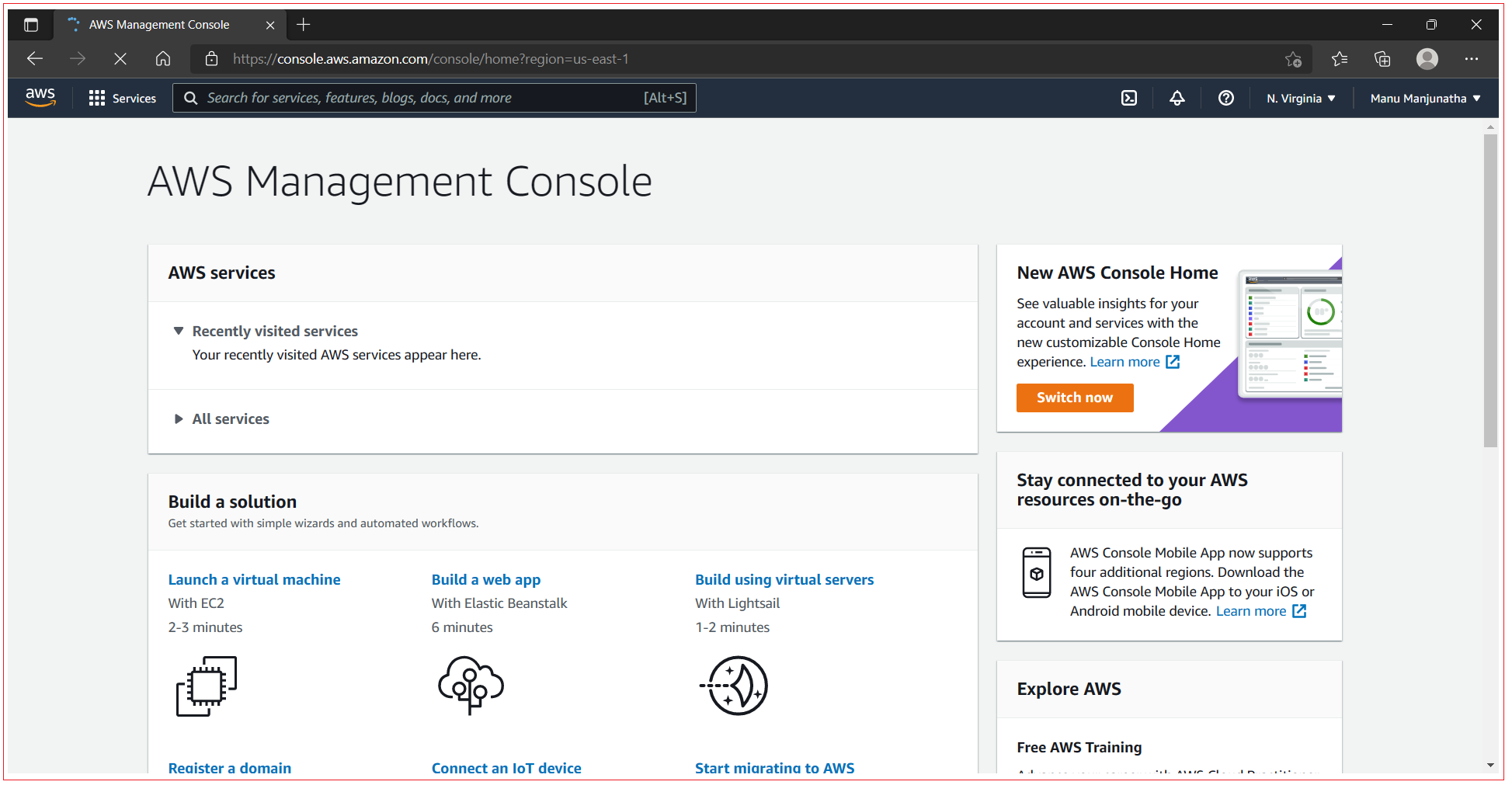Open browser Collections icon
This screenshot has width=1512, height=785.
click(1382, 59)
